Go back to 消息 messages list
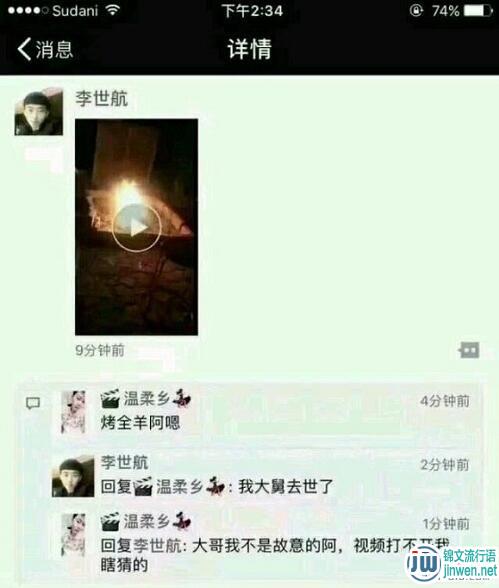The image size is (499, 588). pyautogui.click(x=45, y=50)
